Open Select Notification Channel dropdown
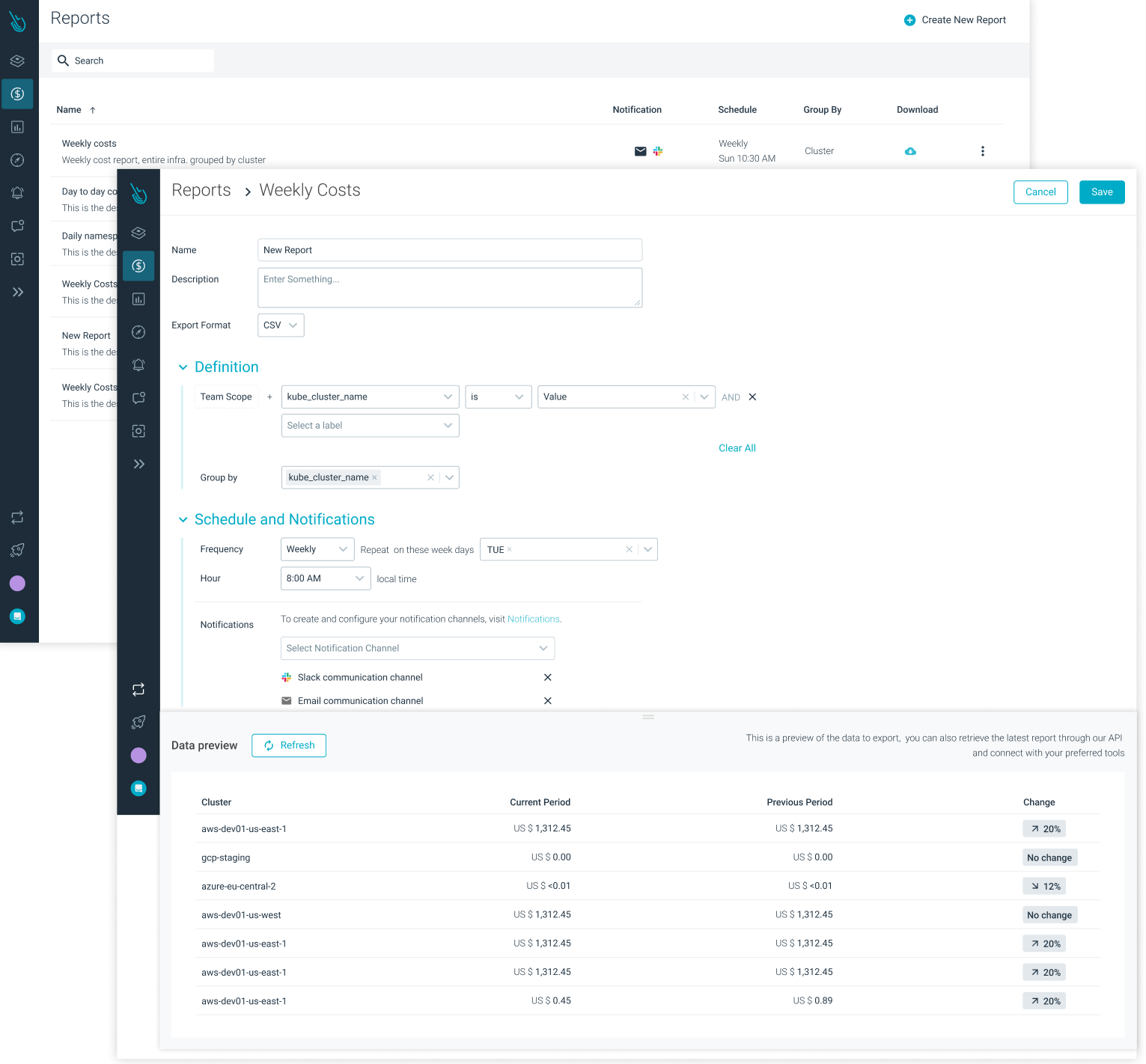The height and width of the screenshot is (1064, 1146). pos(417,648)
